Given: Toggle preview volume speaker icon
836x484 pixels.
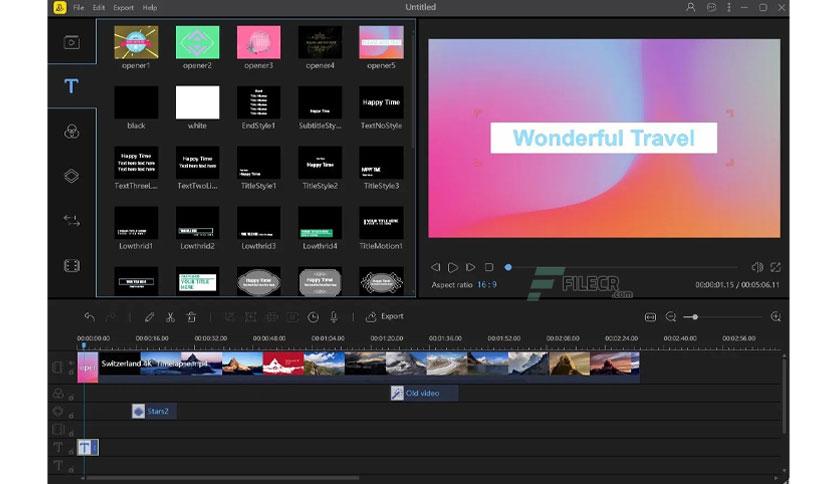Looking at the screenshot, I should click(757, 267).
